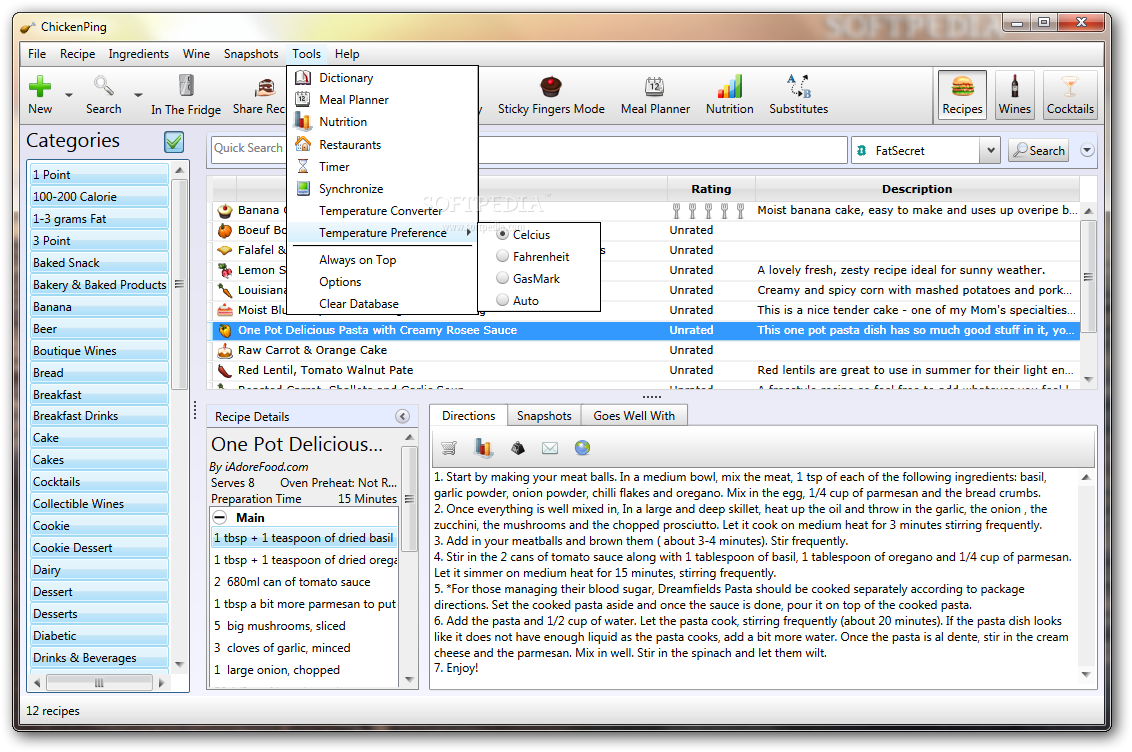Click the Search magnifying glass toolbar icon
Screen dimensions: 1132x752
coord(103,87)
